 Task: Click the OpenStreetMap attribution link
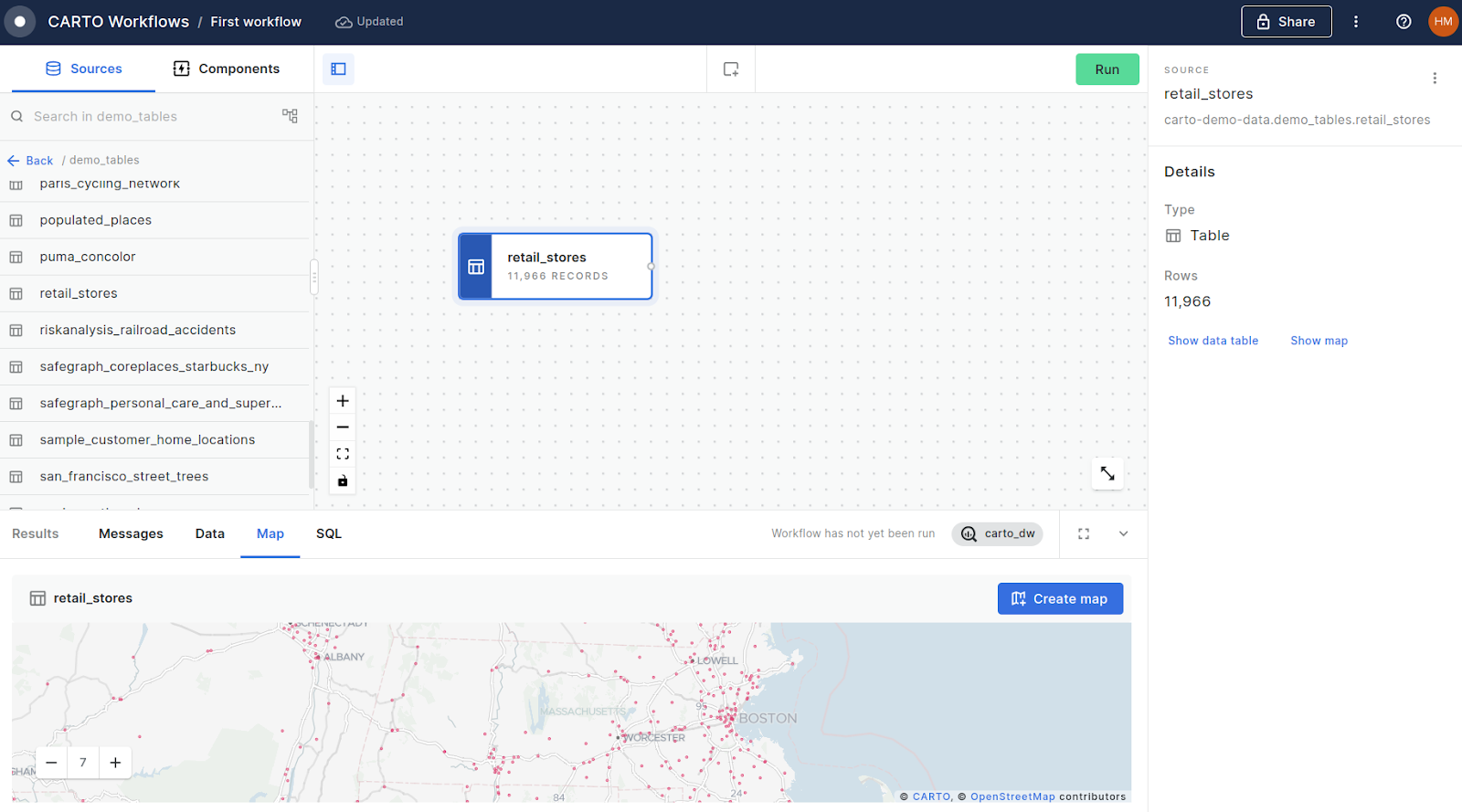[1012, 796]
